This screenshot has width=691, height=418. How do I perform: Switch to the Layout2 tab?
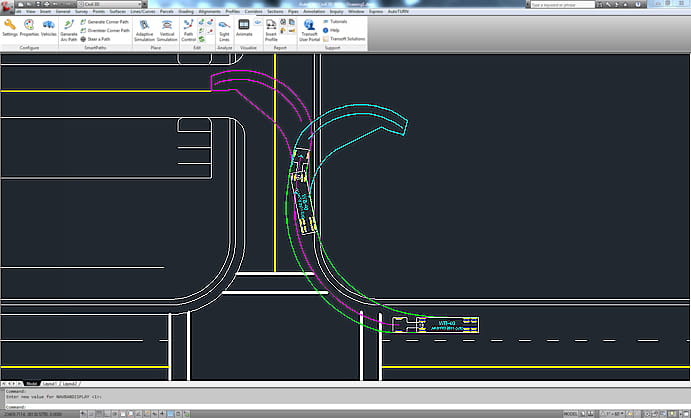pos(70,384)
